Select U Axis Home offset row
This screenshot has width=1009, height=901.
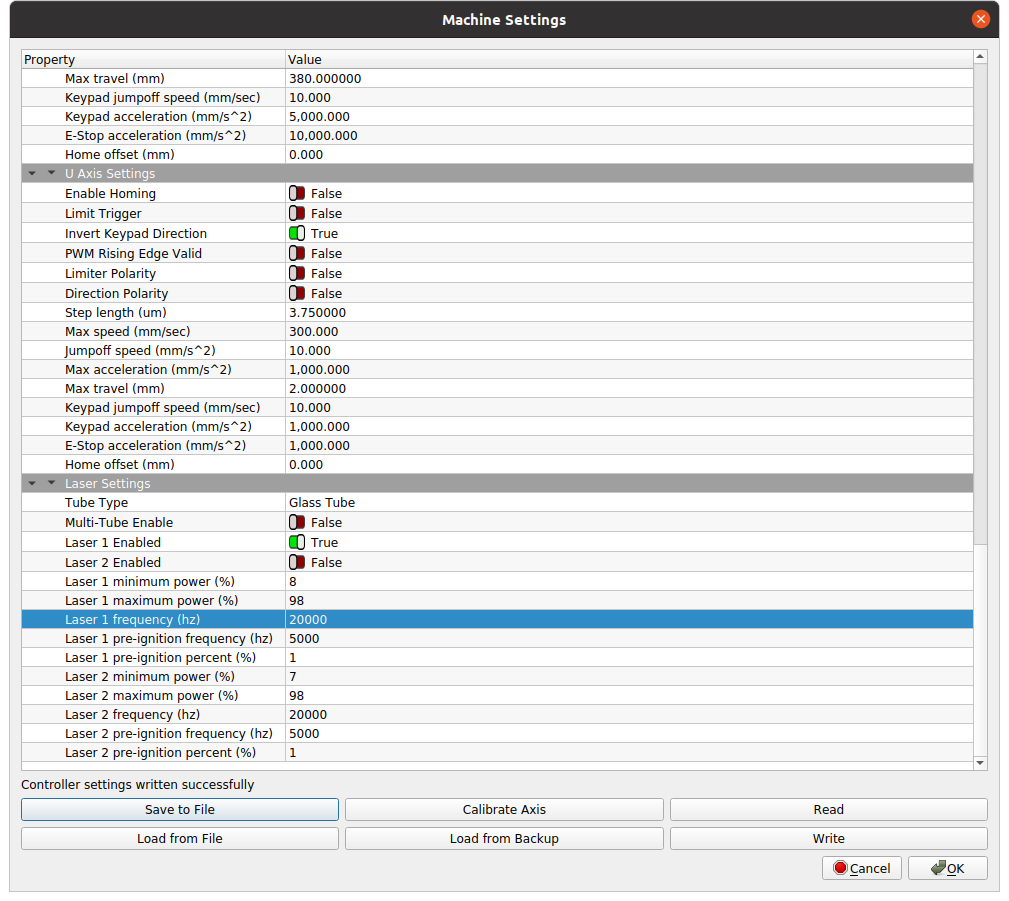coord(497,464)
